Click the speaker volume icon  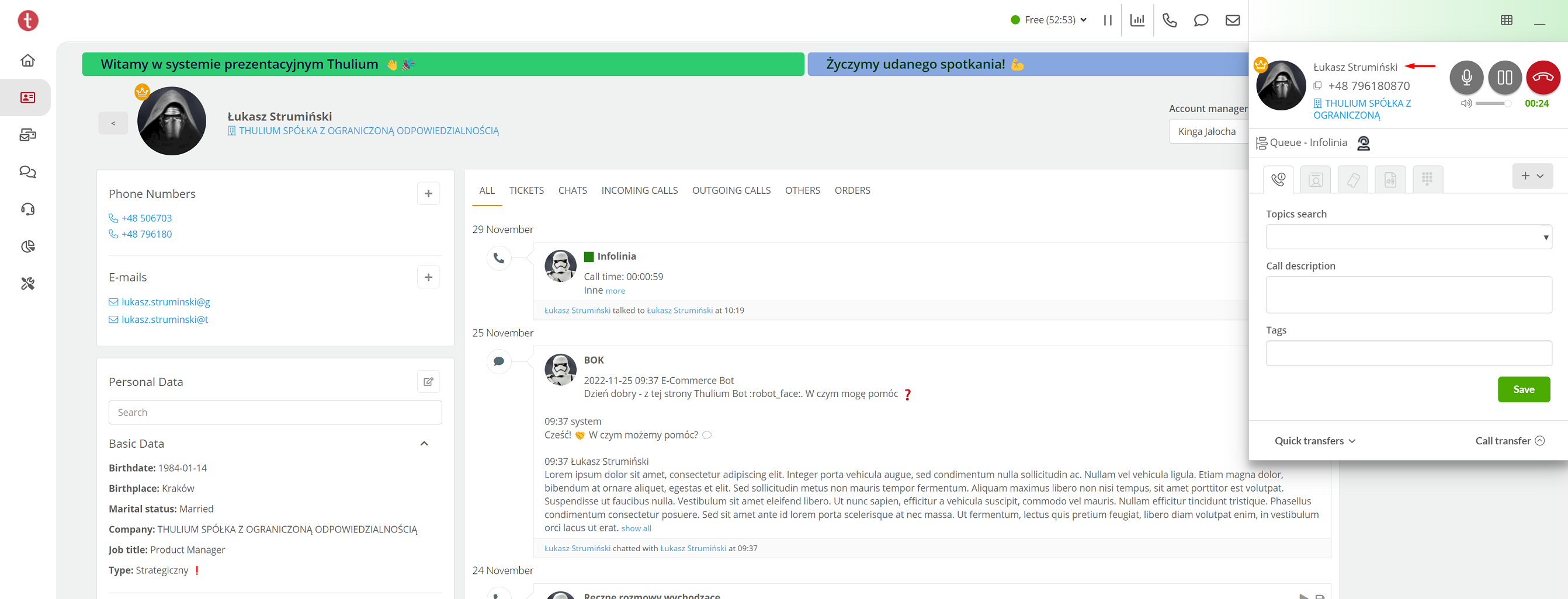[1466, 103]
